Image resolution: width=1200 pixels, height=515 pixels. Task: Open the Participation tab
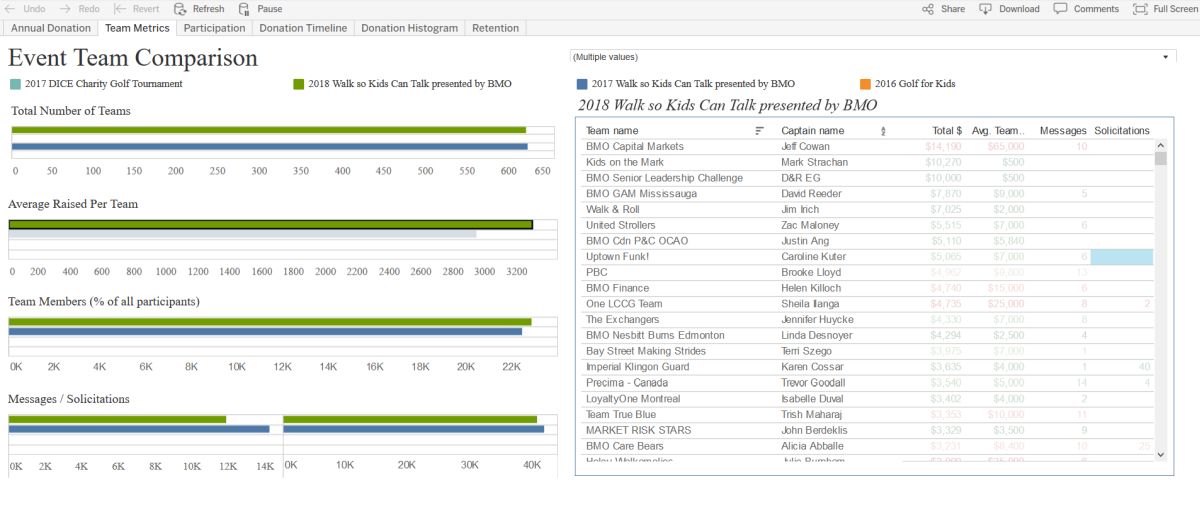(x=215, y=28)
